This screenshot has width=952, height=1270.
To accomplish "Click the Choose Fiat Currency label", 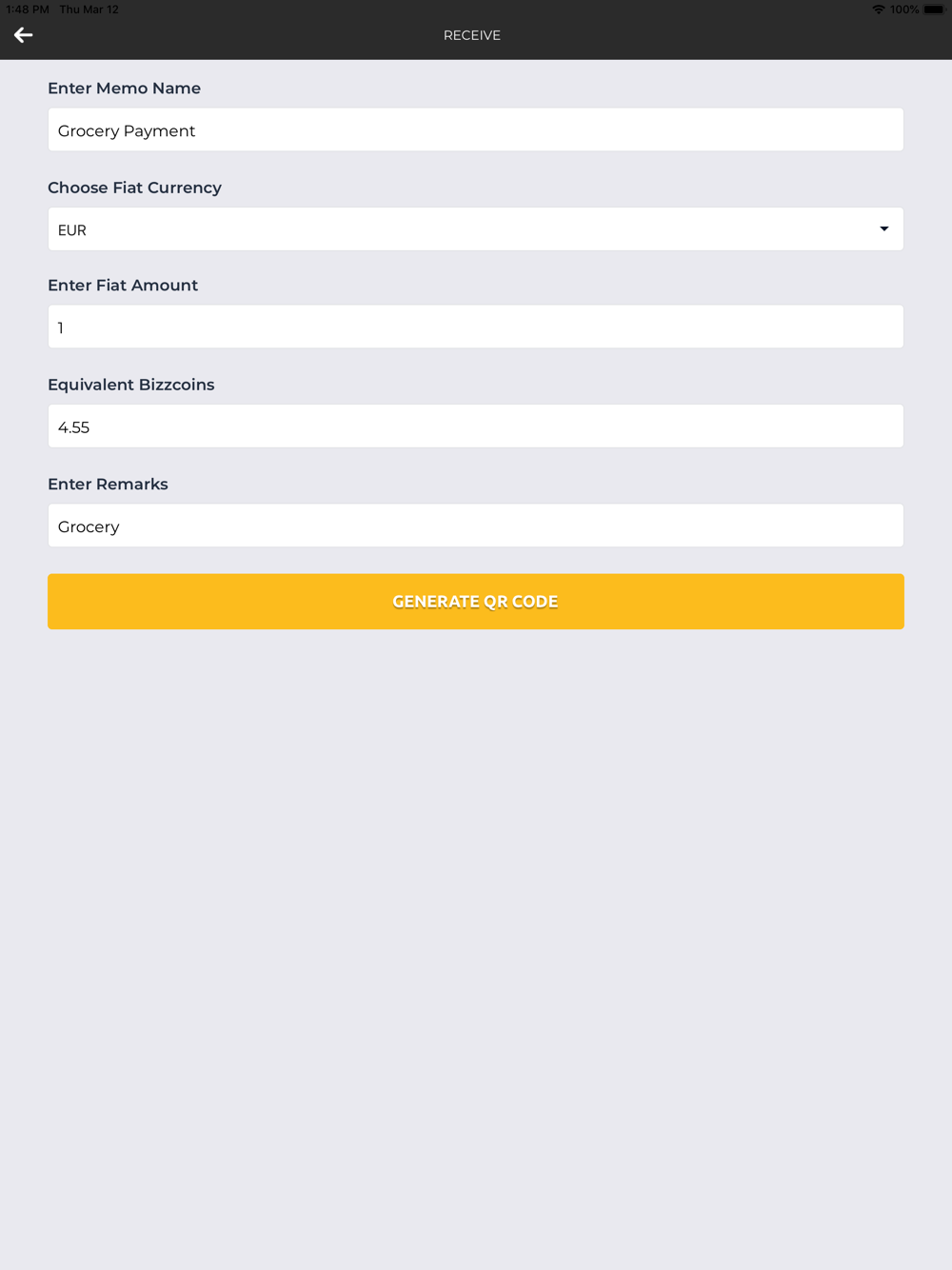I will coord(134,188).
